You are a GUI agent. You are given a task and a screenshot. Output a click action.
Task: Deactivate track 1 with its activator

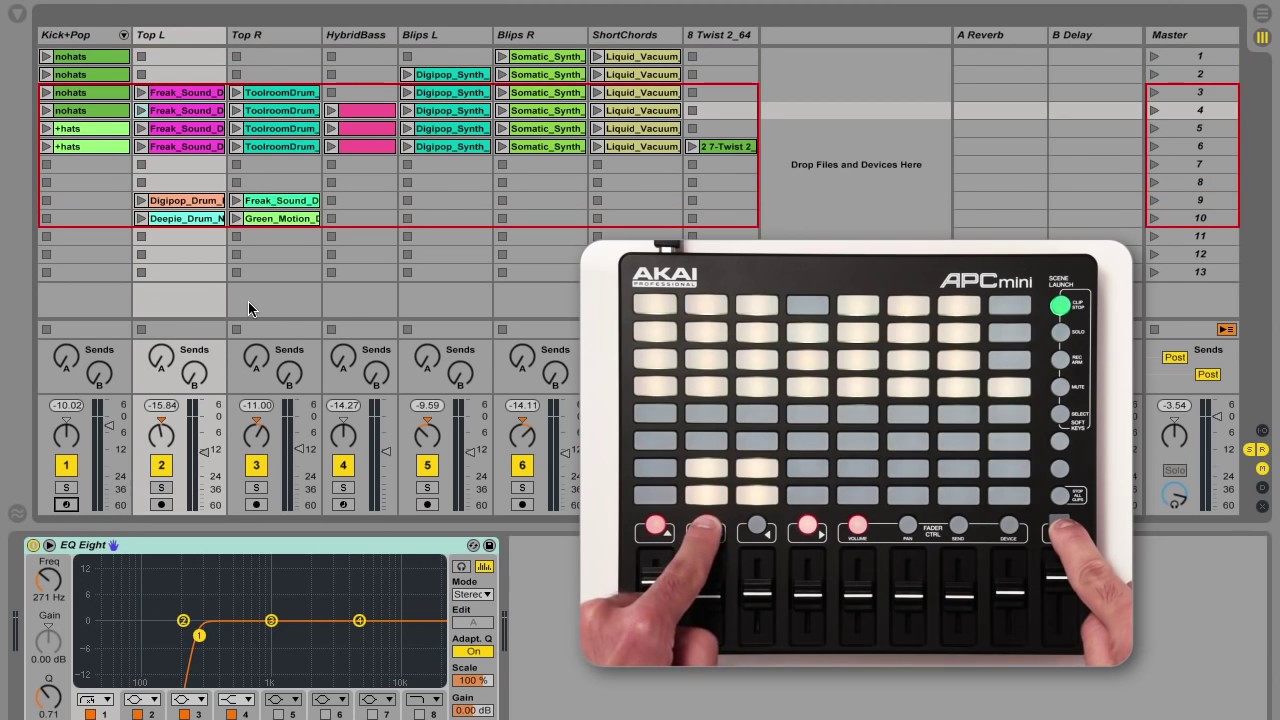click(x=66, y=465)
